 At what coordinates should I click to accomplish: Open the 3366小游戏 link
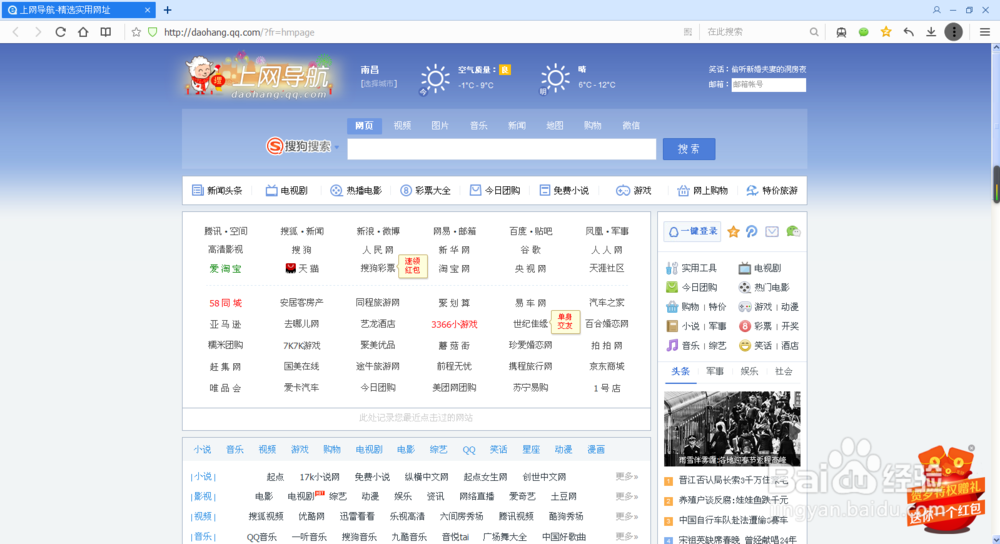[454, 324]
